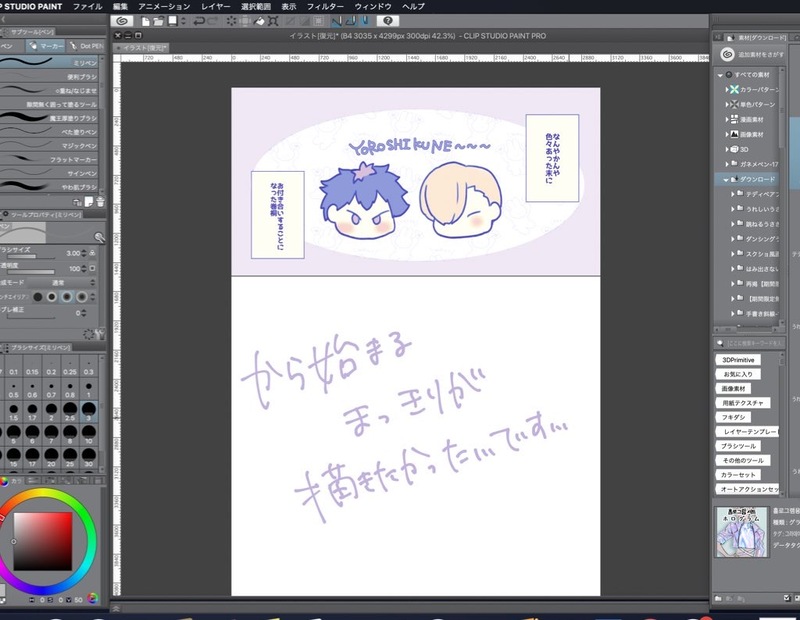
Task: Switch to the マーカー sub tool group tab
Action: click(x=45, y=46)
